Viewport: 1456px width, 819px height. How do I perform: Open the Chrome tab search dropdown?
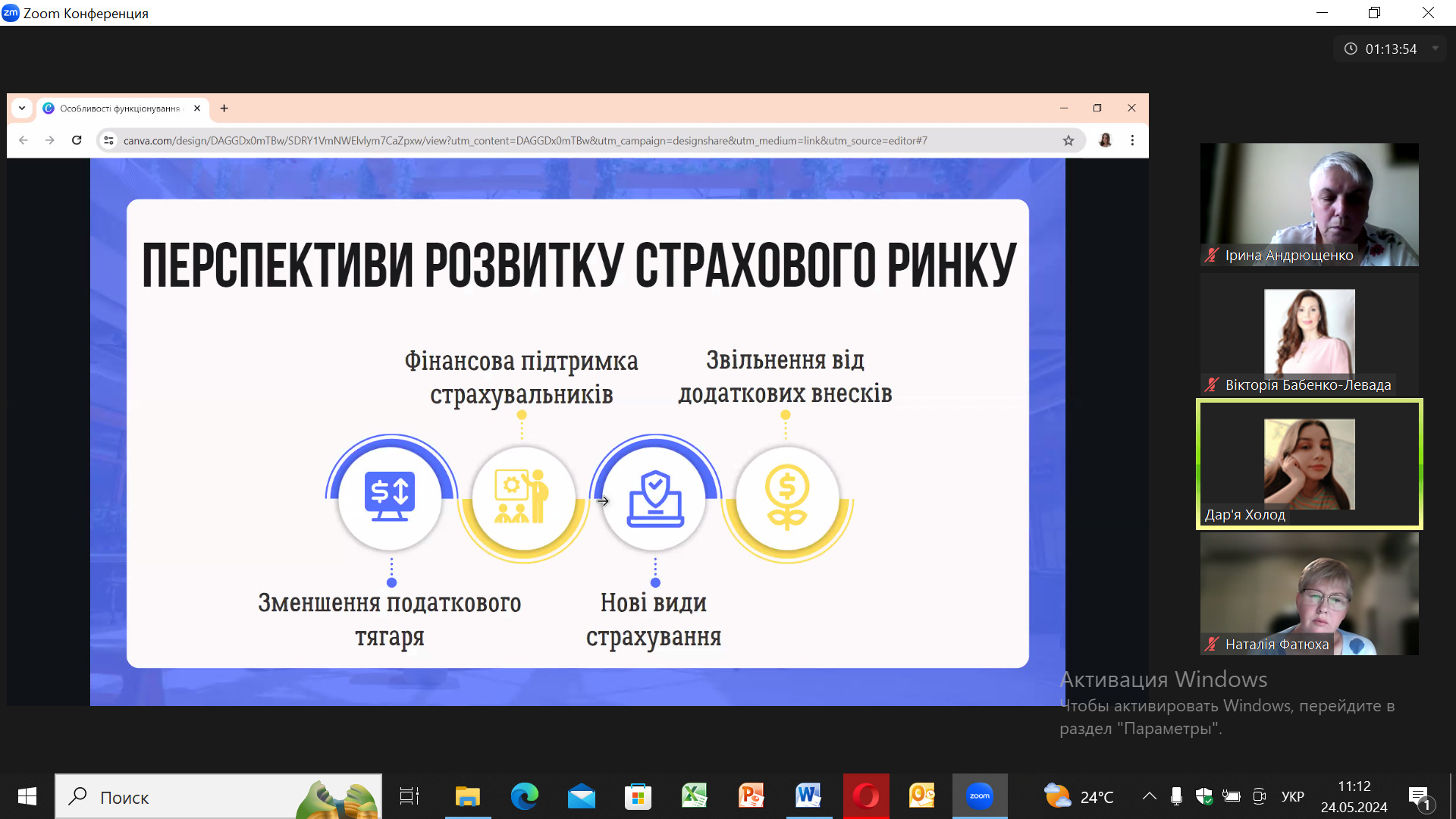22,108
